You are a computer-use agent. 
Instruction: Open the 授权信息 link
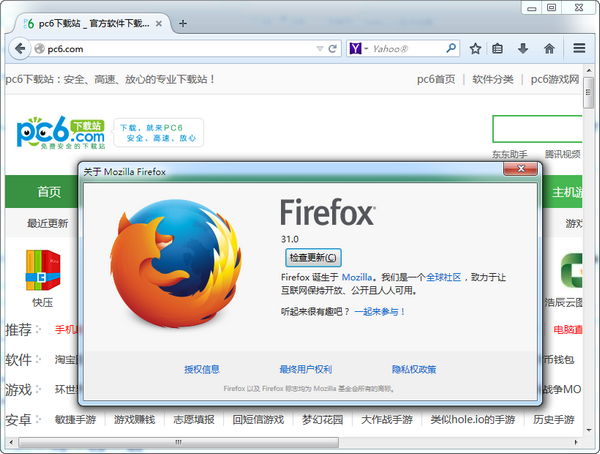202,369
